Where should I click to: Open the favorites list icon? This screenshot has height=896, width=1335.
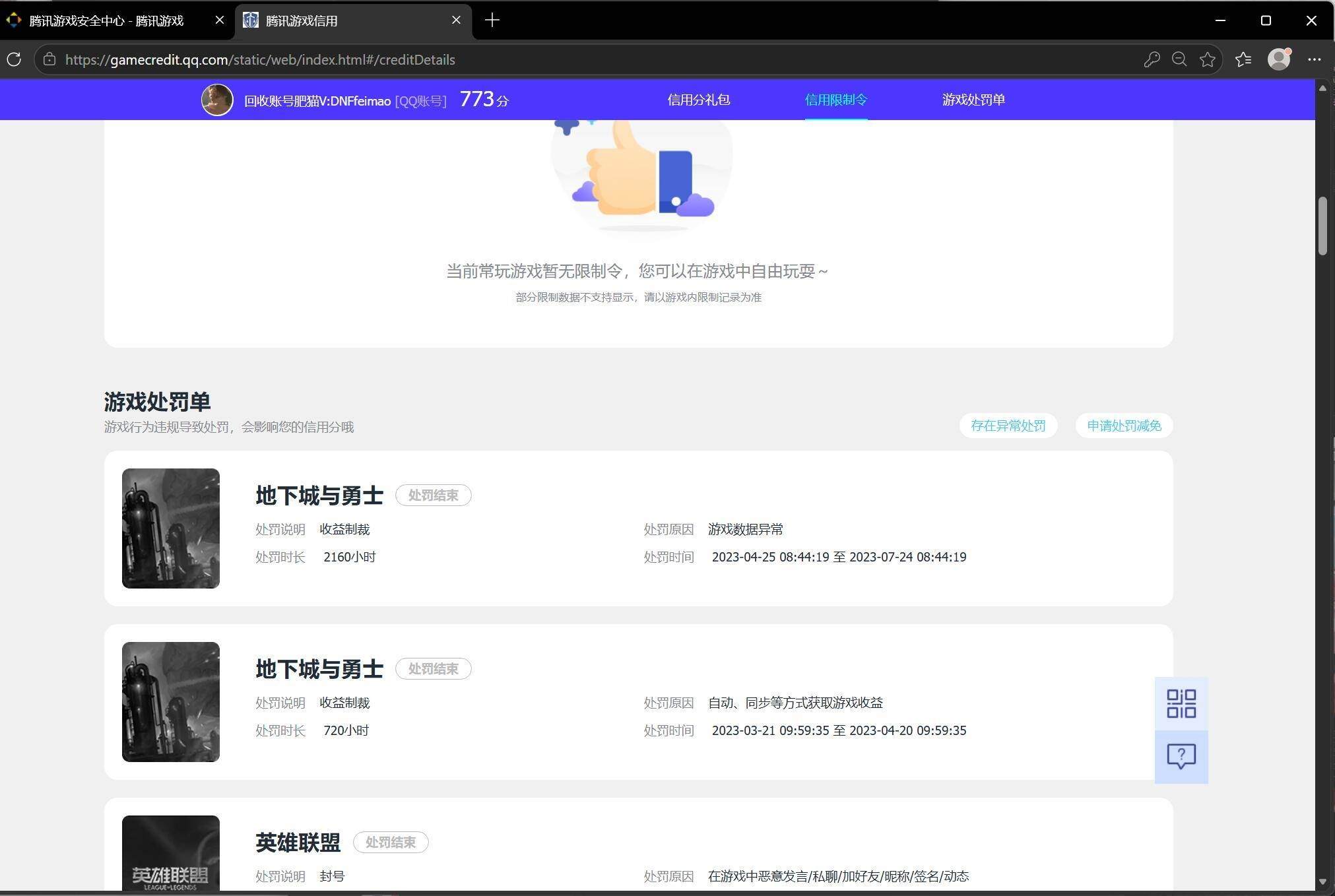(x=1243, y=59)
